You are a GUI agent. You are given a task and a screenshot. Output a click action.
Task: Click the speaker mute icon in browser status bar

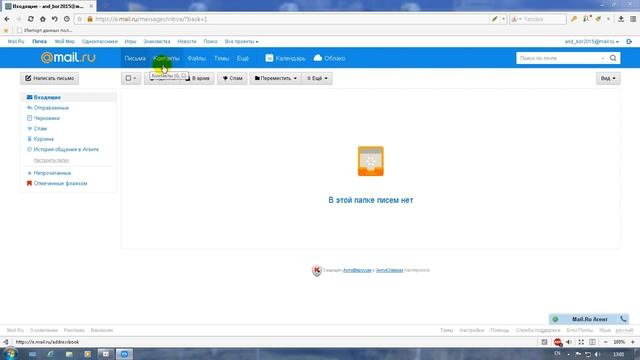[569, 342]
